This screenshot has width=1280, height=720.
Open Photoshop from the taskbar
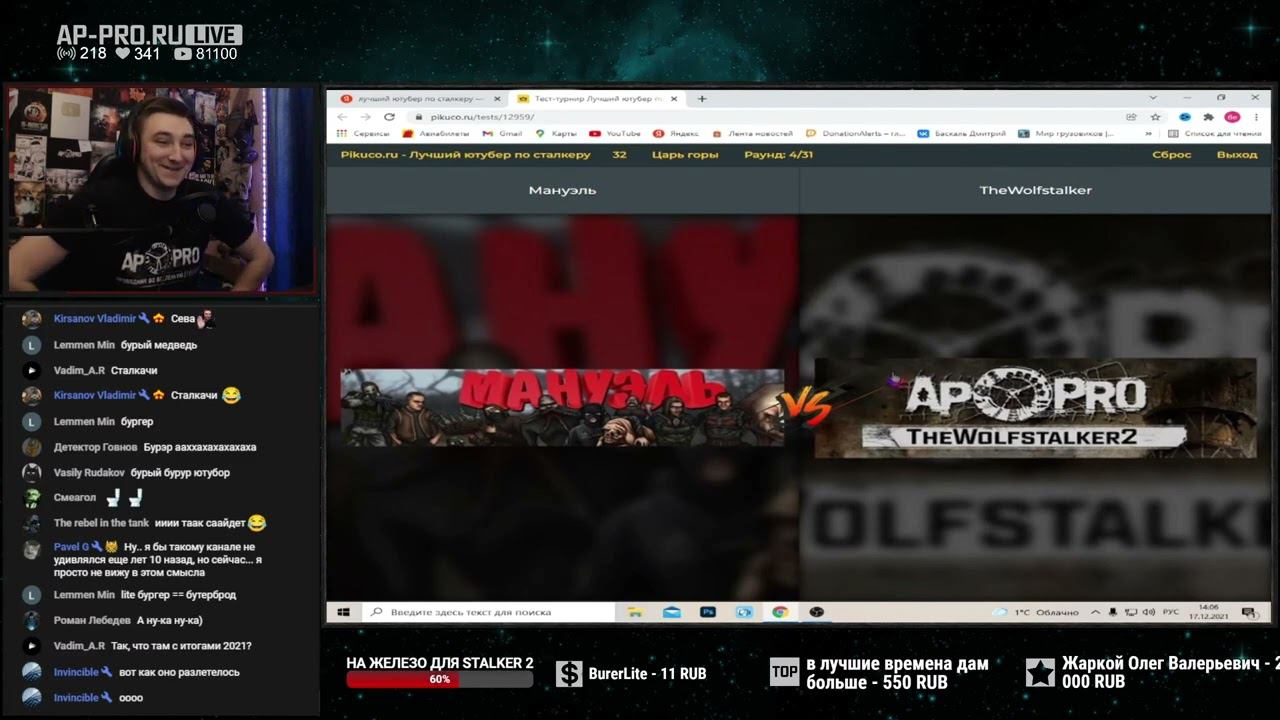[708, 612]
